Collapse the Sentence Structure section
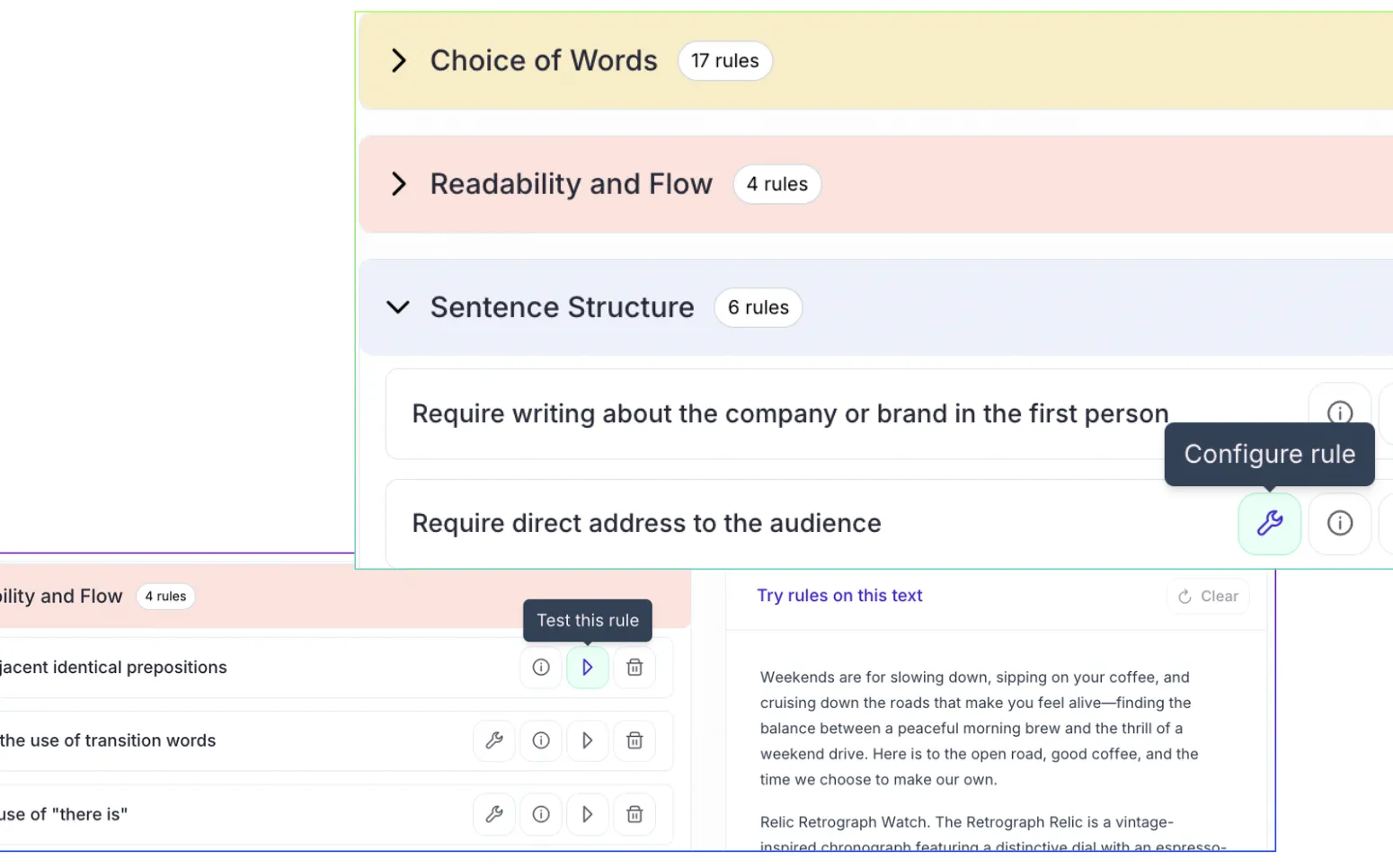Screen dimensions: 1393x868 [398, 306]
